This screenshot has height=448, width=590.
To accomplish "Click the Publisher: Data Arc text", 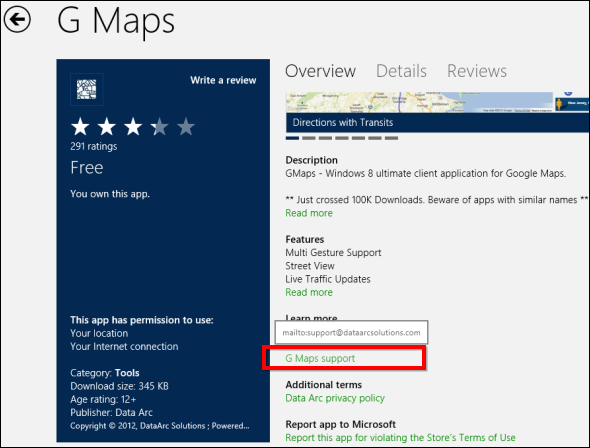I will 111,413.
